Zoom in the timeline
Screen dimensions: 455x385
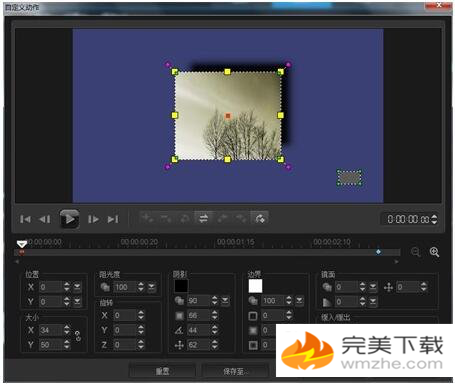click(434, 252)
